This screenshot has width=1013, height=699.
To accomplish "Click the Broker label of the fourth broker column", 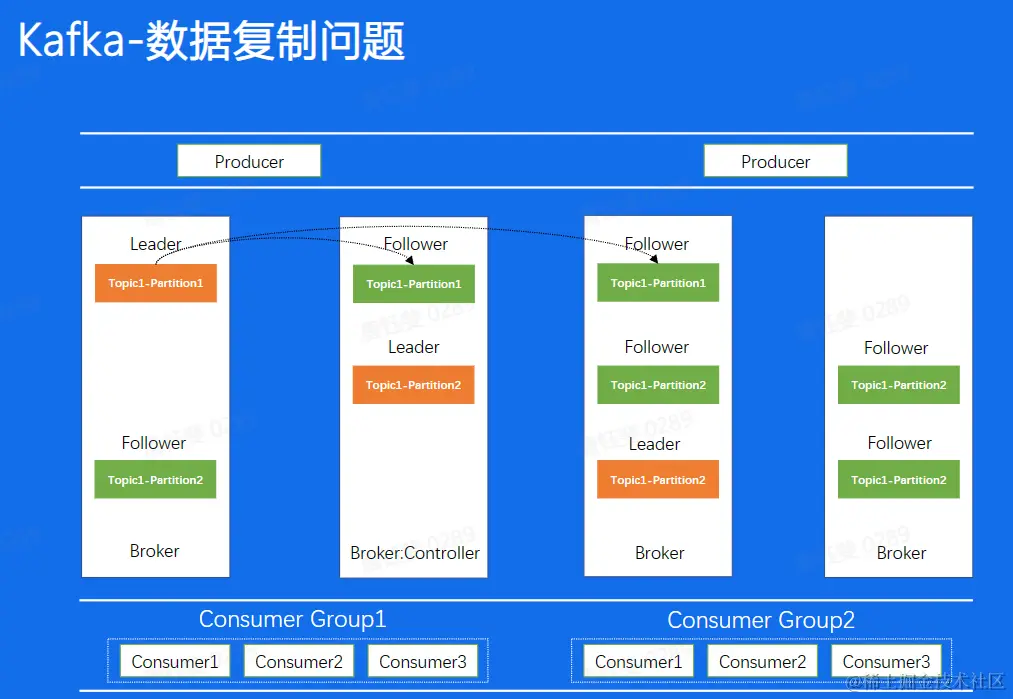I will pyautogui.click(x=901, y=553).
